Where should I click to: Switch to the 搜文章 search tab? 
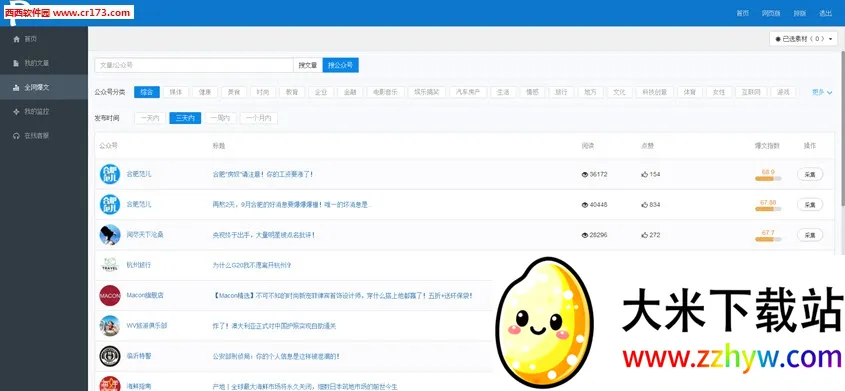[x=308, y=65]
